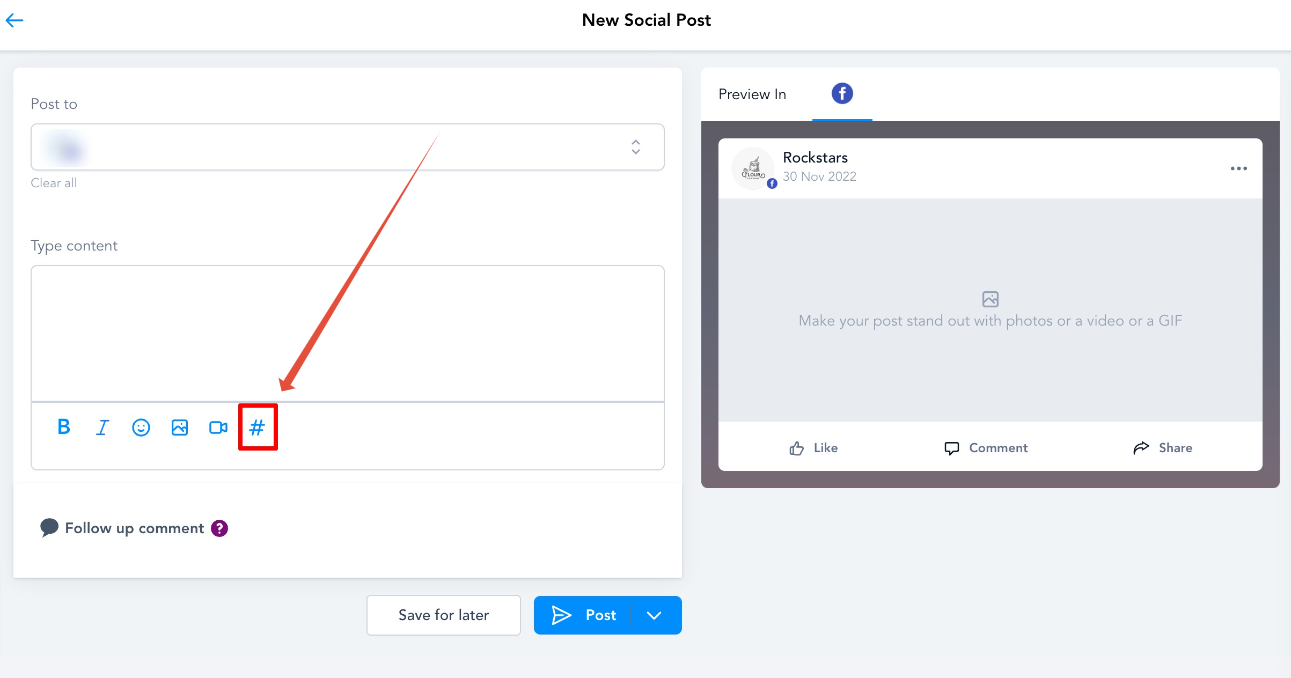Click the blue Post button
This screenshot has width=1291, height=678.
click(x=584, y=615)
